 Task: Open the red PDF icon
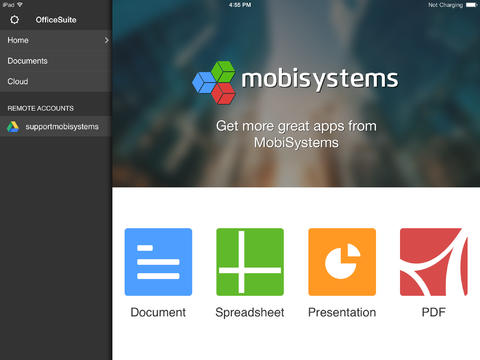434,262
